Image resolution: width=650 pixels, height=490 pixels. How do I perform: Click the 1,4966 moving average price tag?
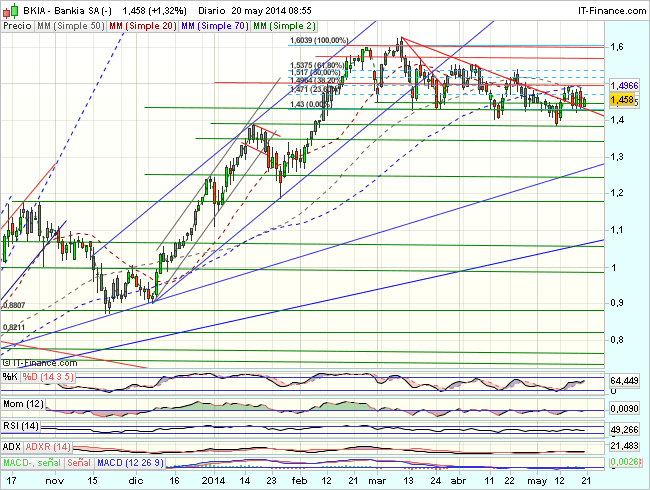(622, 86)
